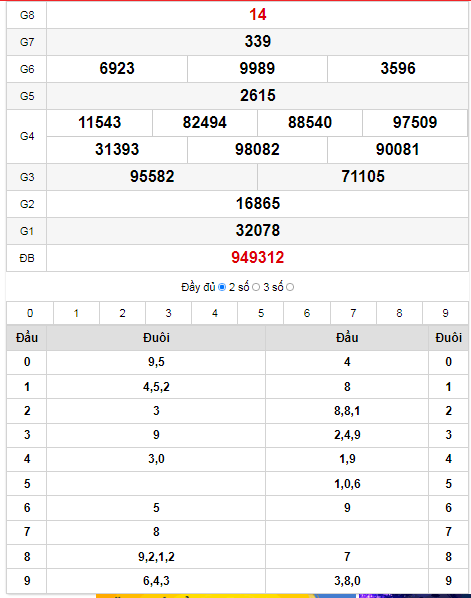Click the G4 number 31393
The width and height of the screenshot is (471, 598).
pyautogui.click(x=117, y=150)
